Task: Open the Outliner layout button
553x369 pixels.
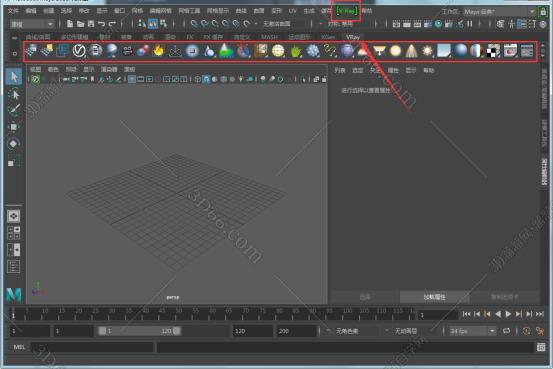Action: pos(14,267)
